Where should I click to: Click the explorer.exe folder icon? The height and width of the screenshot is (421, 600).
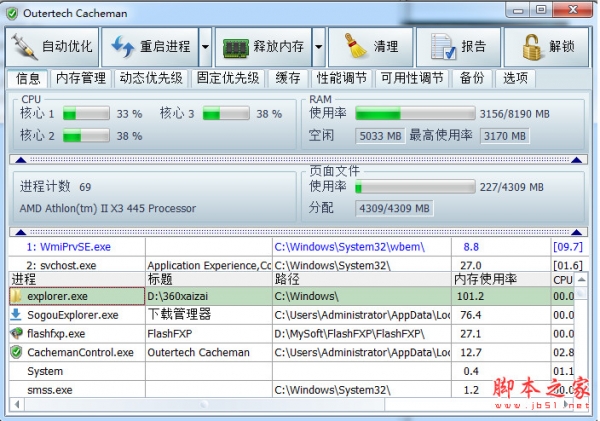16,296
